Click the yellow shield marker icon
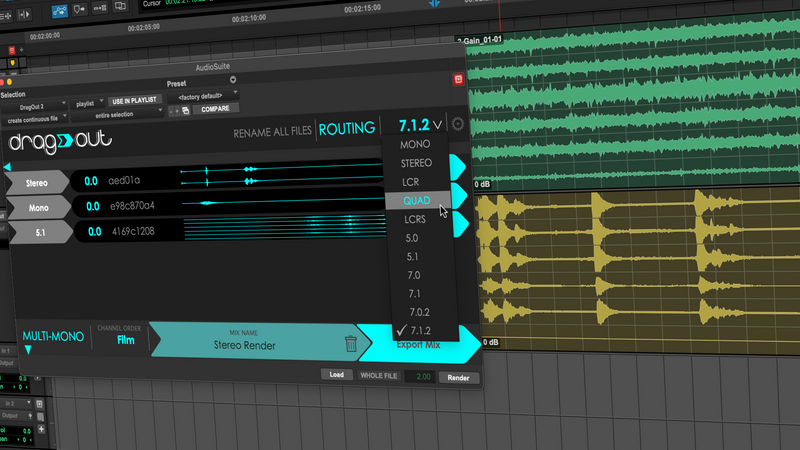Viewport: 800px width, 450px height. pos(12,63)
